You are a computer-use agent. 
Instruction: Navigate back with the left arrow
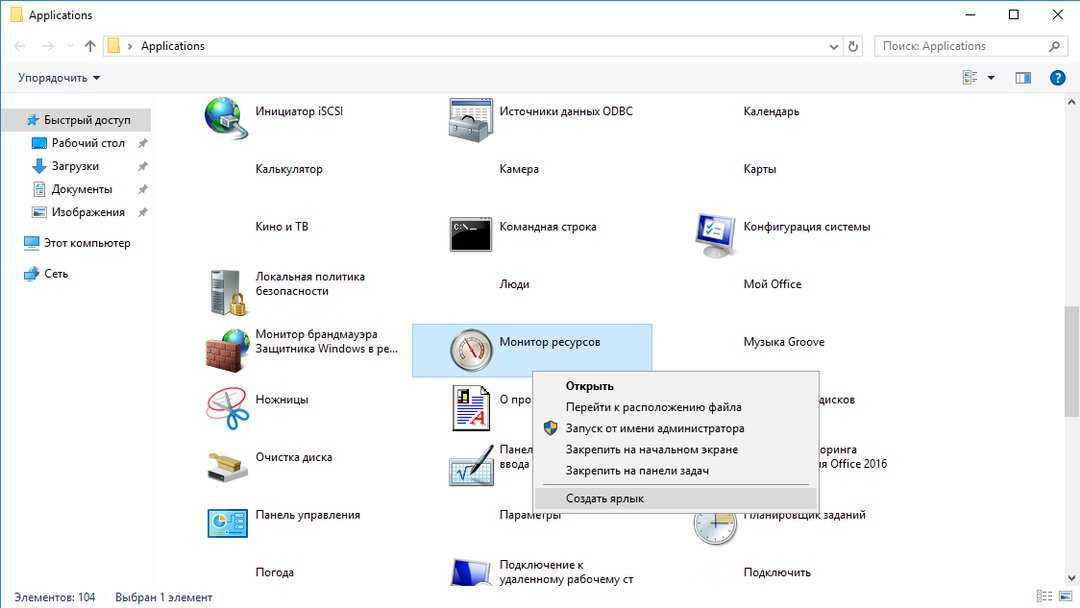coord(20,46)
